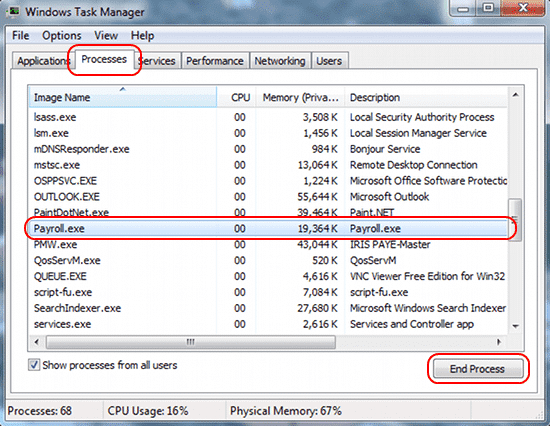Click the horizontal scrollbar thumb
The image size is (550, 426).
click(190, 342)
